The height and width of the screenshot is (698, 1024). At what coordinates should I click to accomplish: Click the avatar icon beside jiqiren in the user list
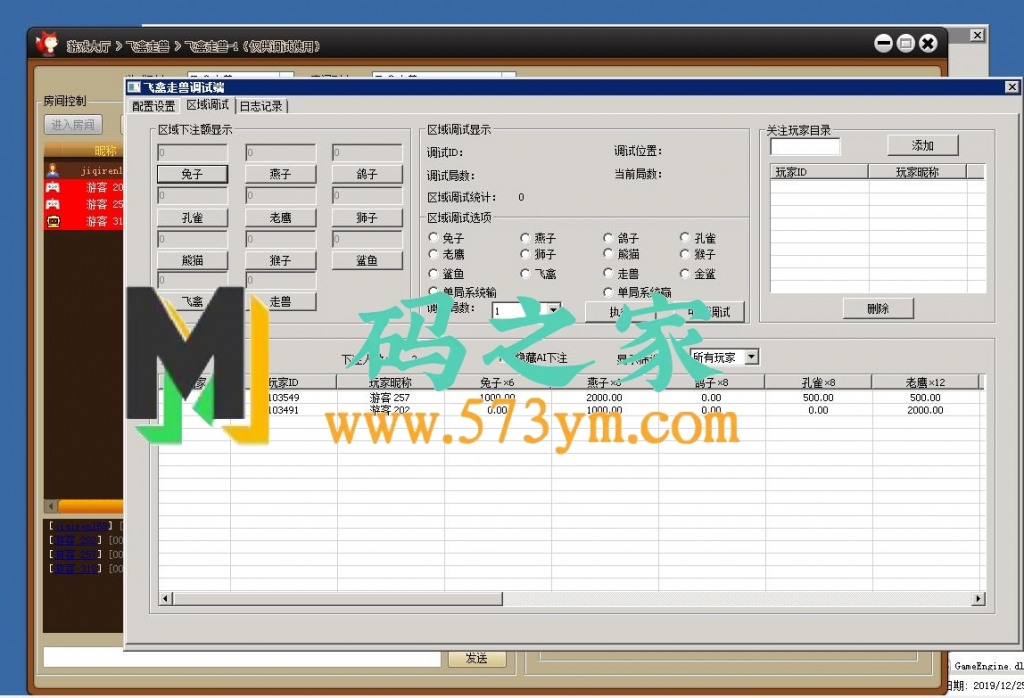(x=53, y=170)
